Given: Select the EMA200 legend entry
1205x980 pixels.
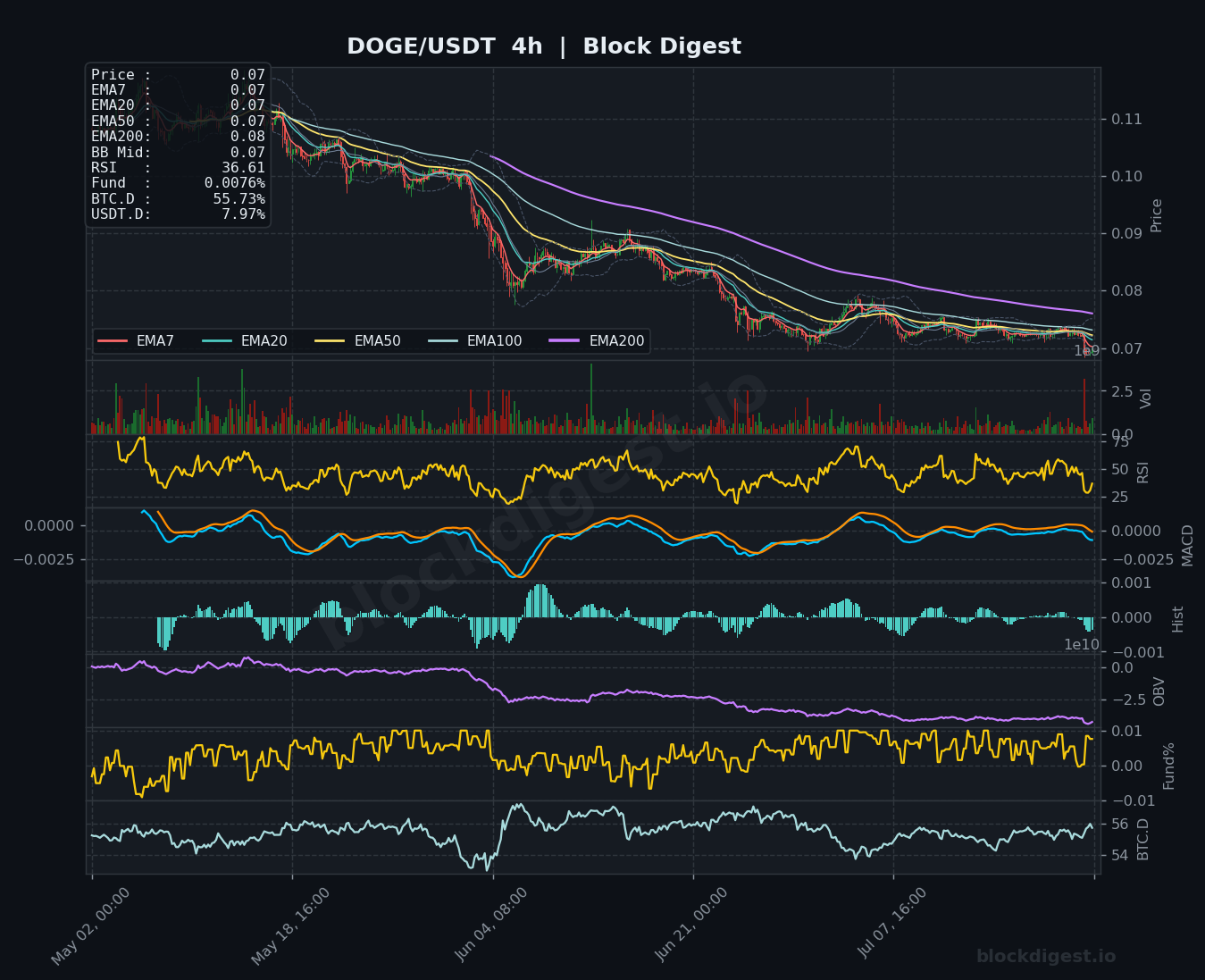Looking at the screenshot, I should [x=597, y=341].
